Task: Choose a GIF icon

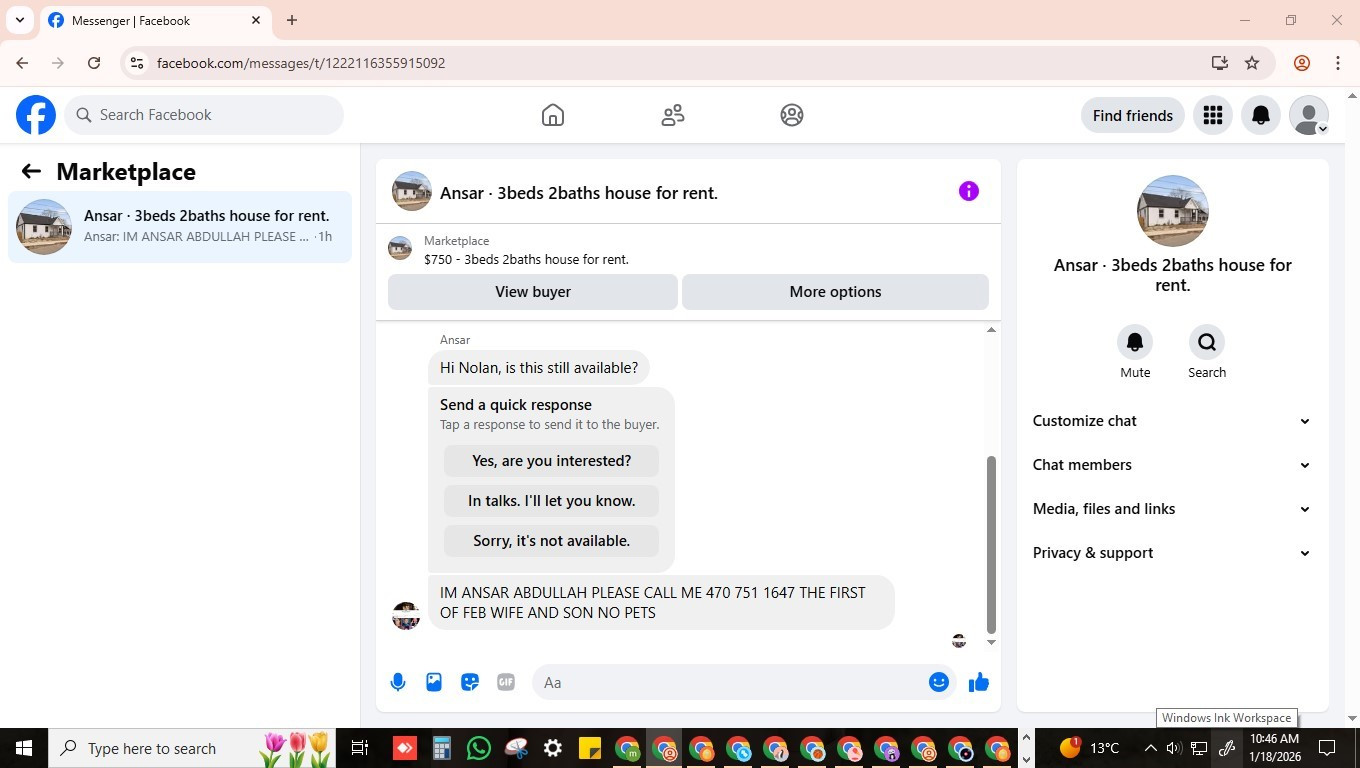Action: tap(506, 682)
